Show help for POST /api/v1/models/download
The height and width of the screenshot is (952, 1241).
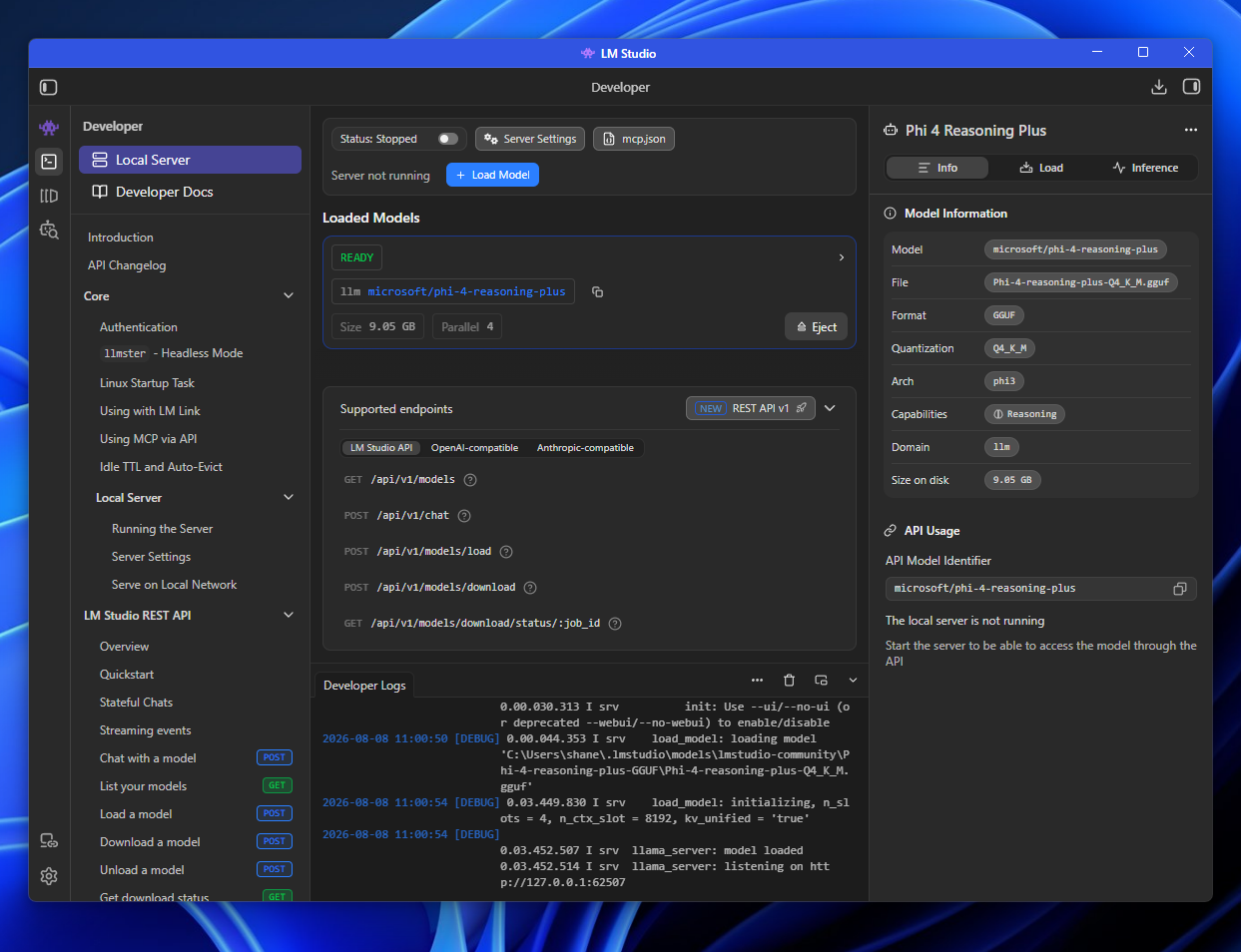pyautogui.click(x=530, y=588)
